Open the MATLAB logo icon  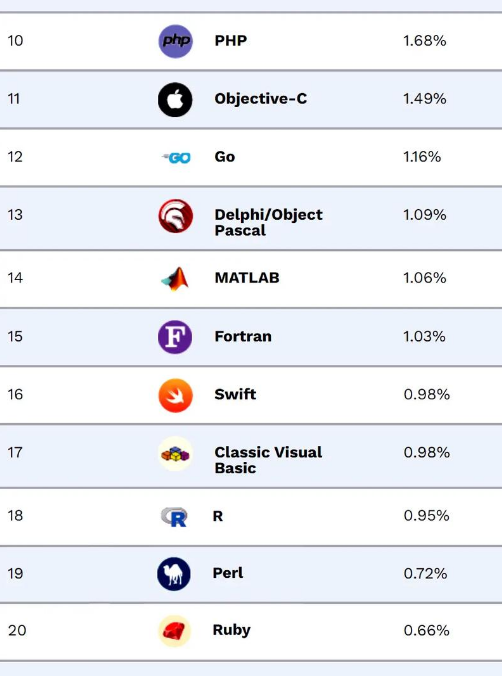pos(175,279)
